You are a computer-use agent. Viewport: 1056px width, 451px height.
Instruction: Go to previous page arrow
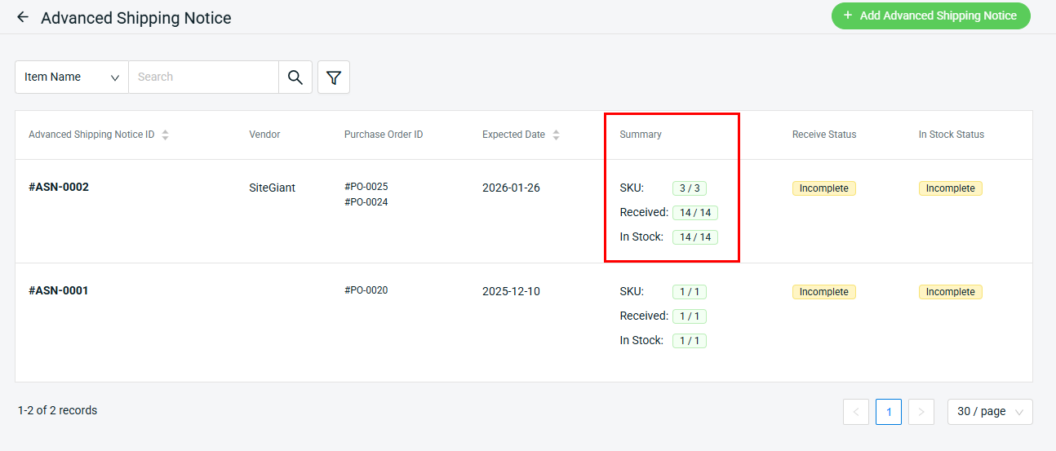tap(855, 411)
